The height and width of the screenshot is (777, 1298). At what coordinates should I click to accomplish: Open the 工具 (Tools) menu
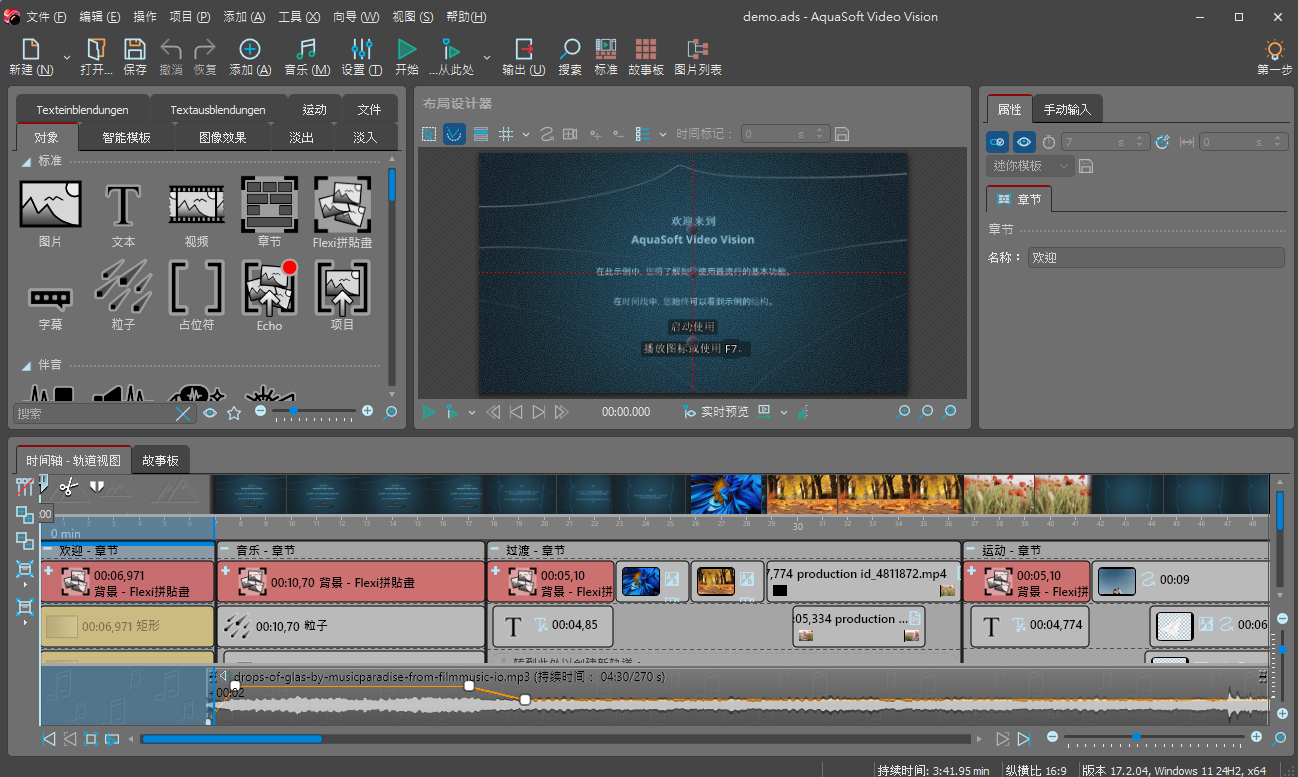coord(299,17)
